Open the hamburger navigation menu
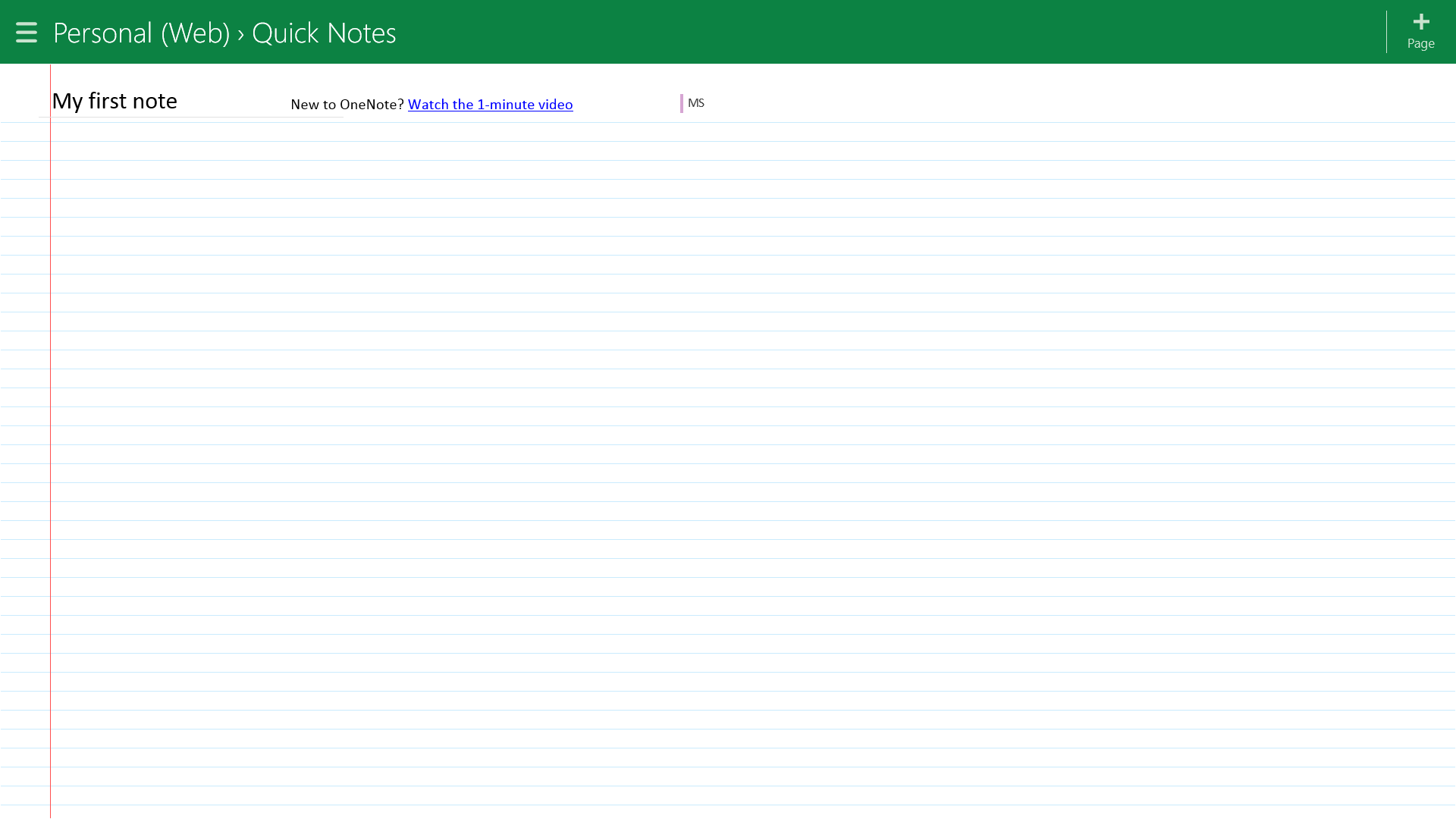The width and height of the screenshot is (1456, 819). [x=26, y=33]
